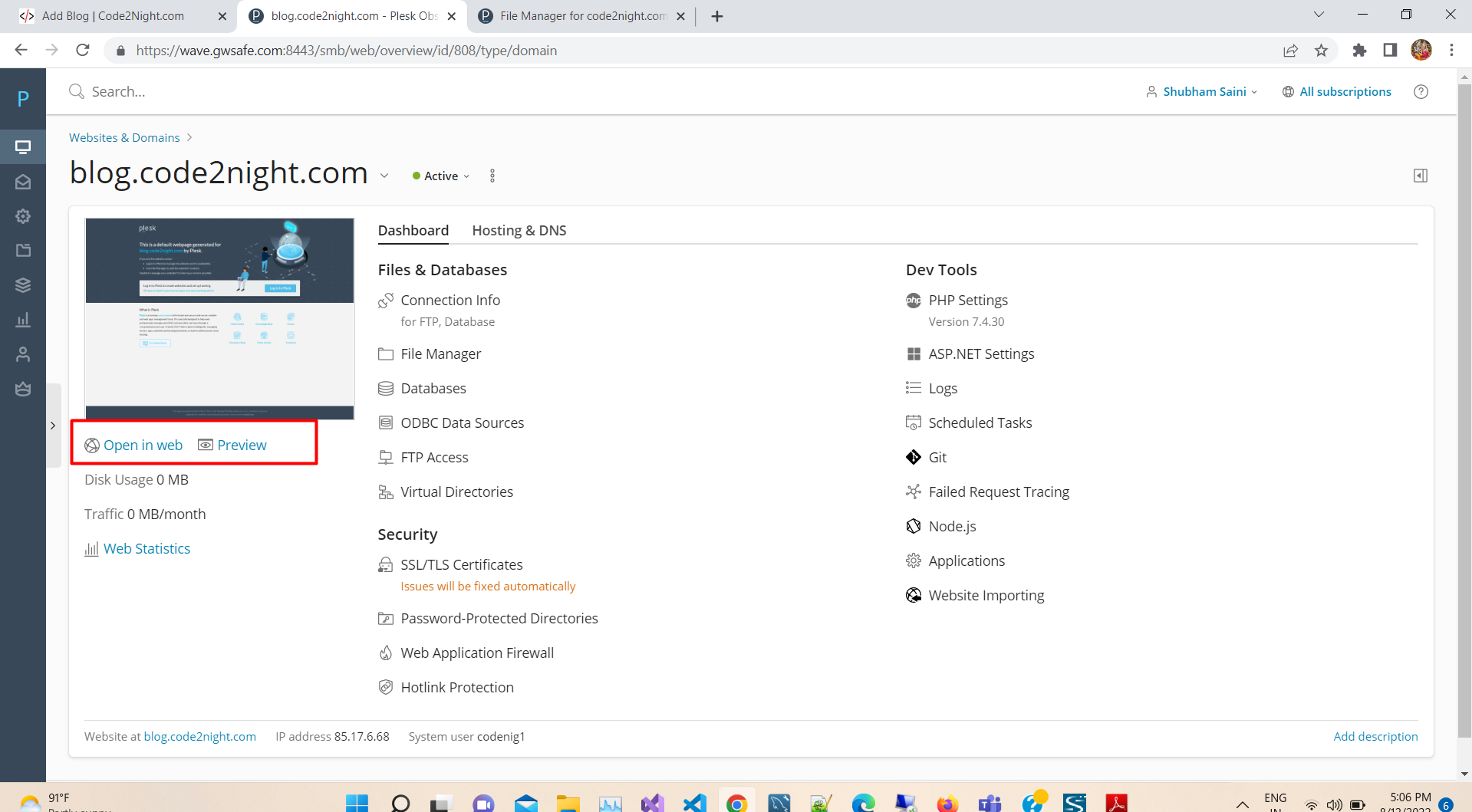This screenshot has width=1472, height=812.
Task: Reload the page
Action: click(83, 51)
